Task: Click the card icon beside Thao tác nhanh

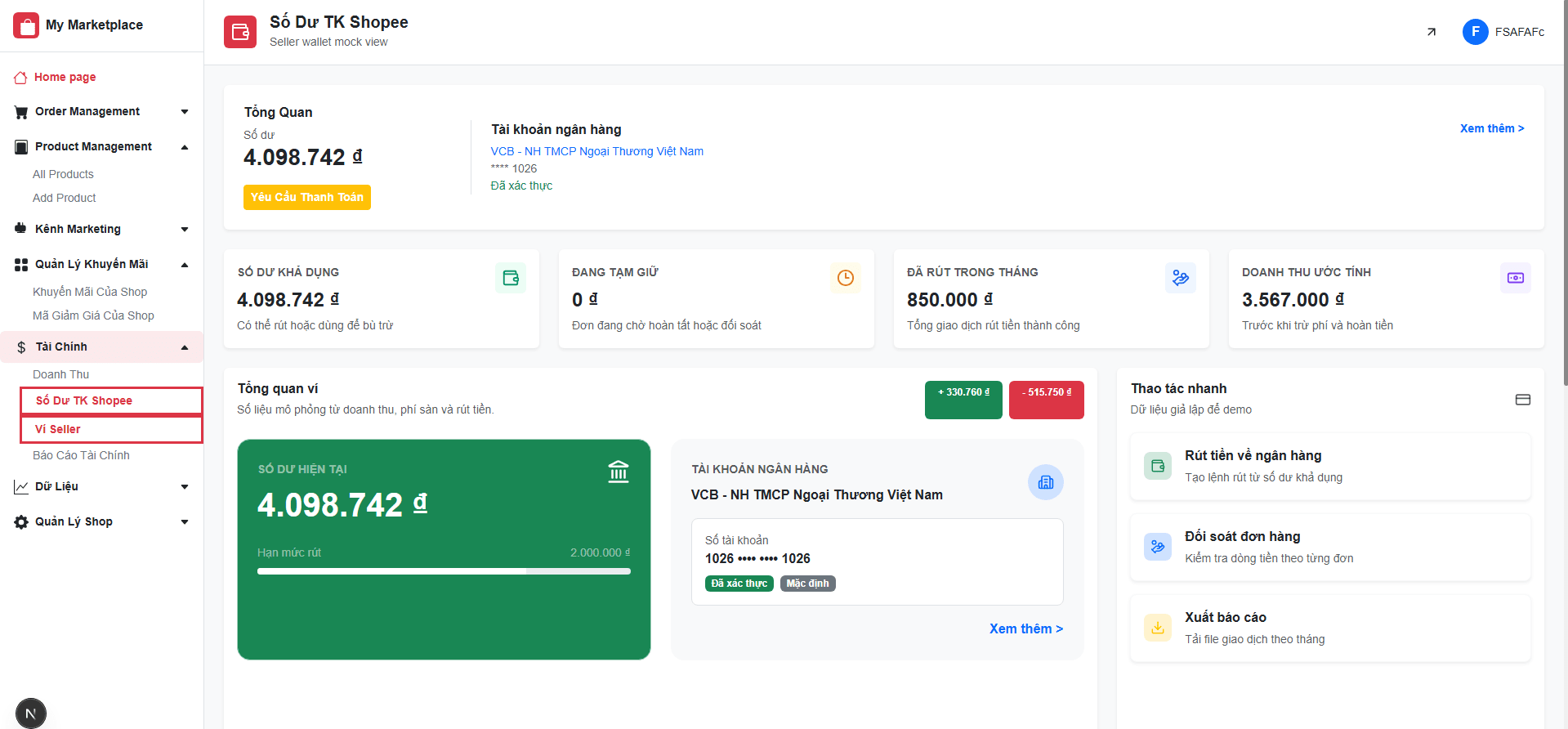Action: (x=1523, y=400)
